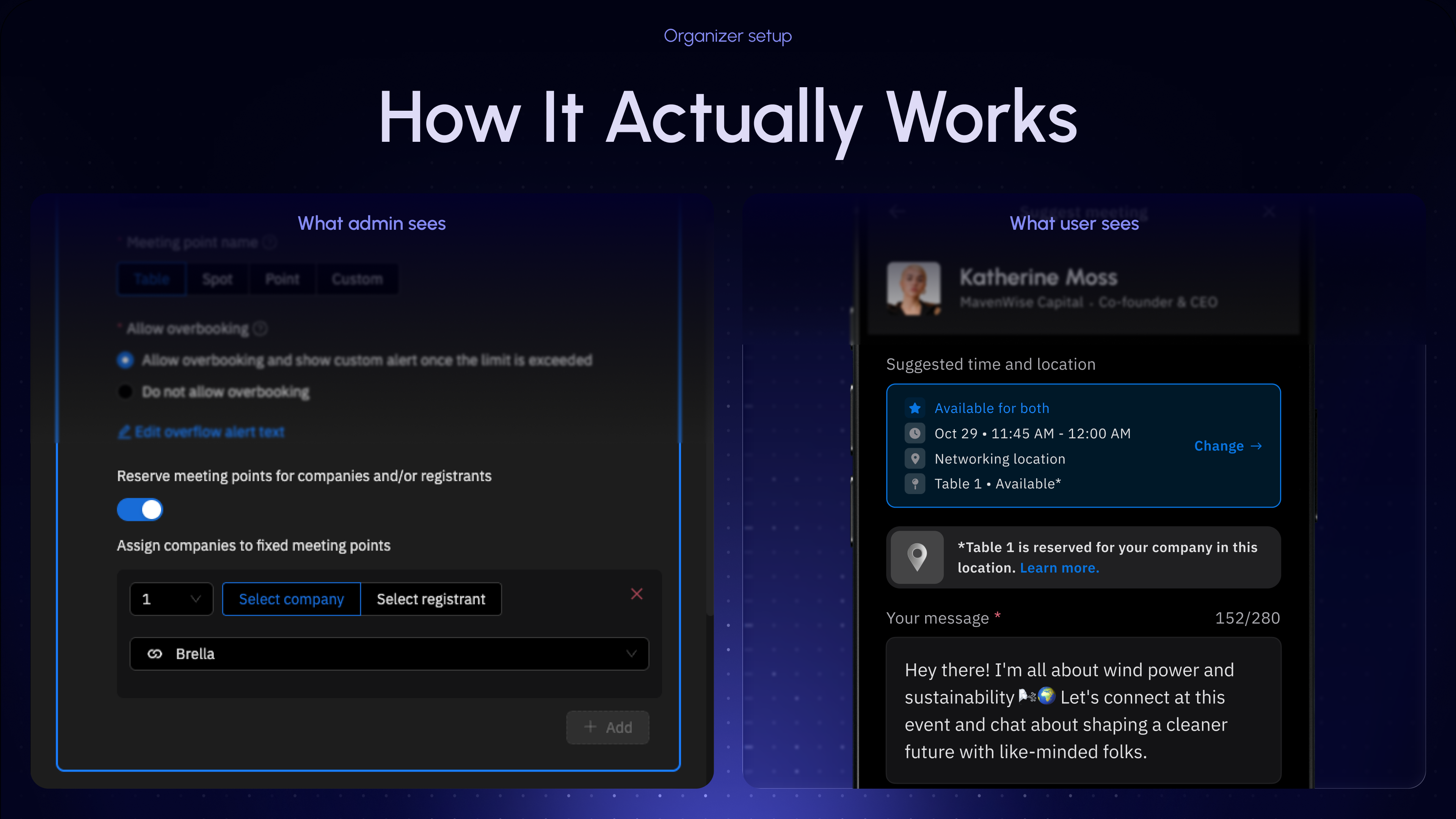Click the help icon next to Allow overbooking

pyautogui.click(x=260, y=328)
